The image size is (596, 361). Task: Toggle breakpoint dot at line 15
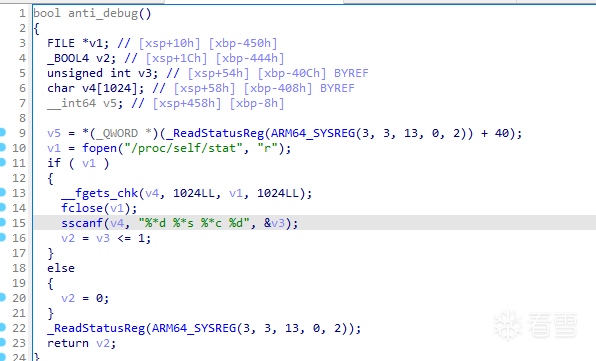click(x=2, y=222)
